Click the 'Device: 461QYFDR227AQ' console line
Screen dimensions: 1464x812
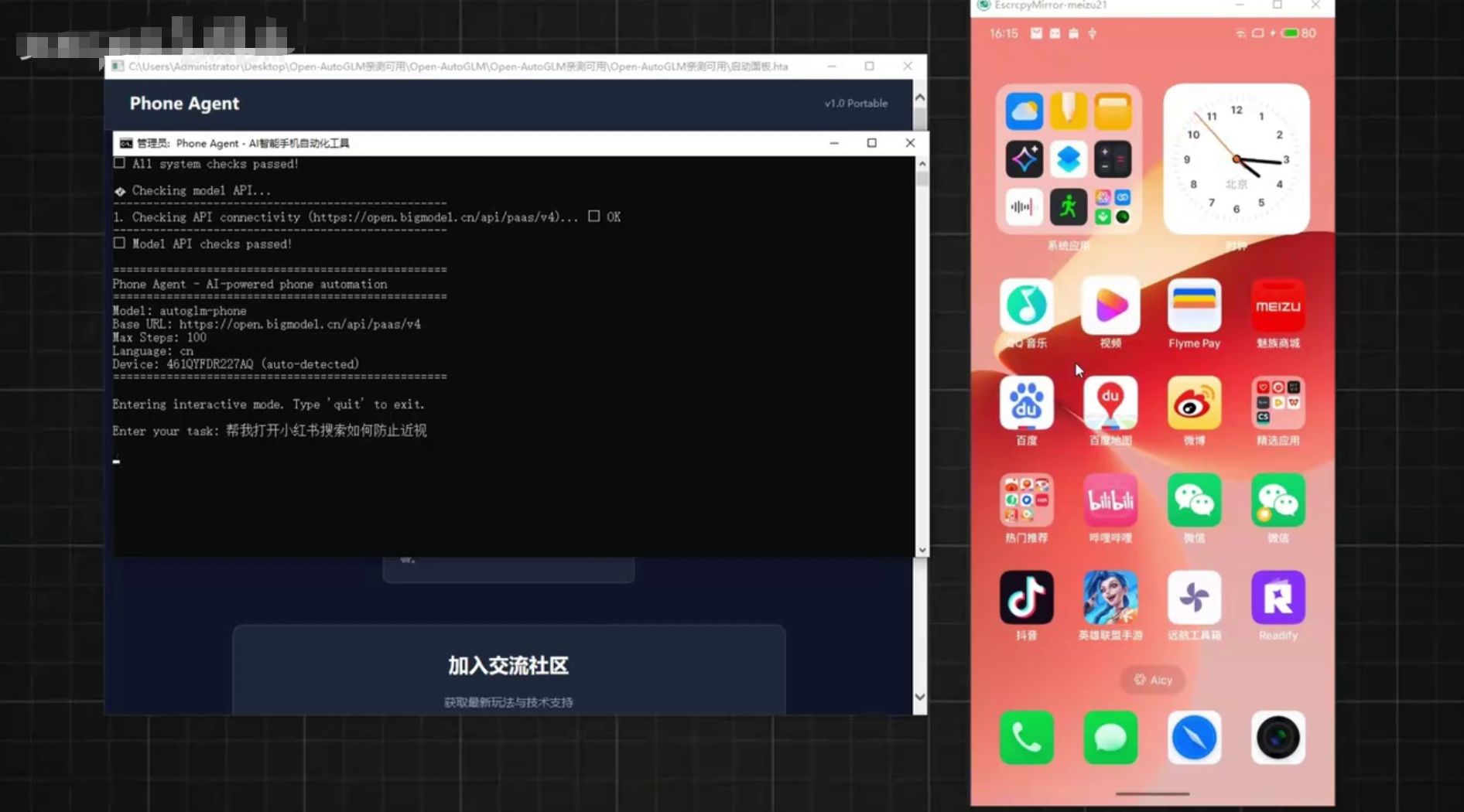(236, 363)
